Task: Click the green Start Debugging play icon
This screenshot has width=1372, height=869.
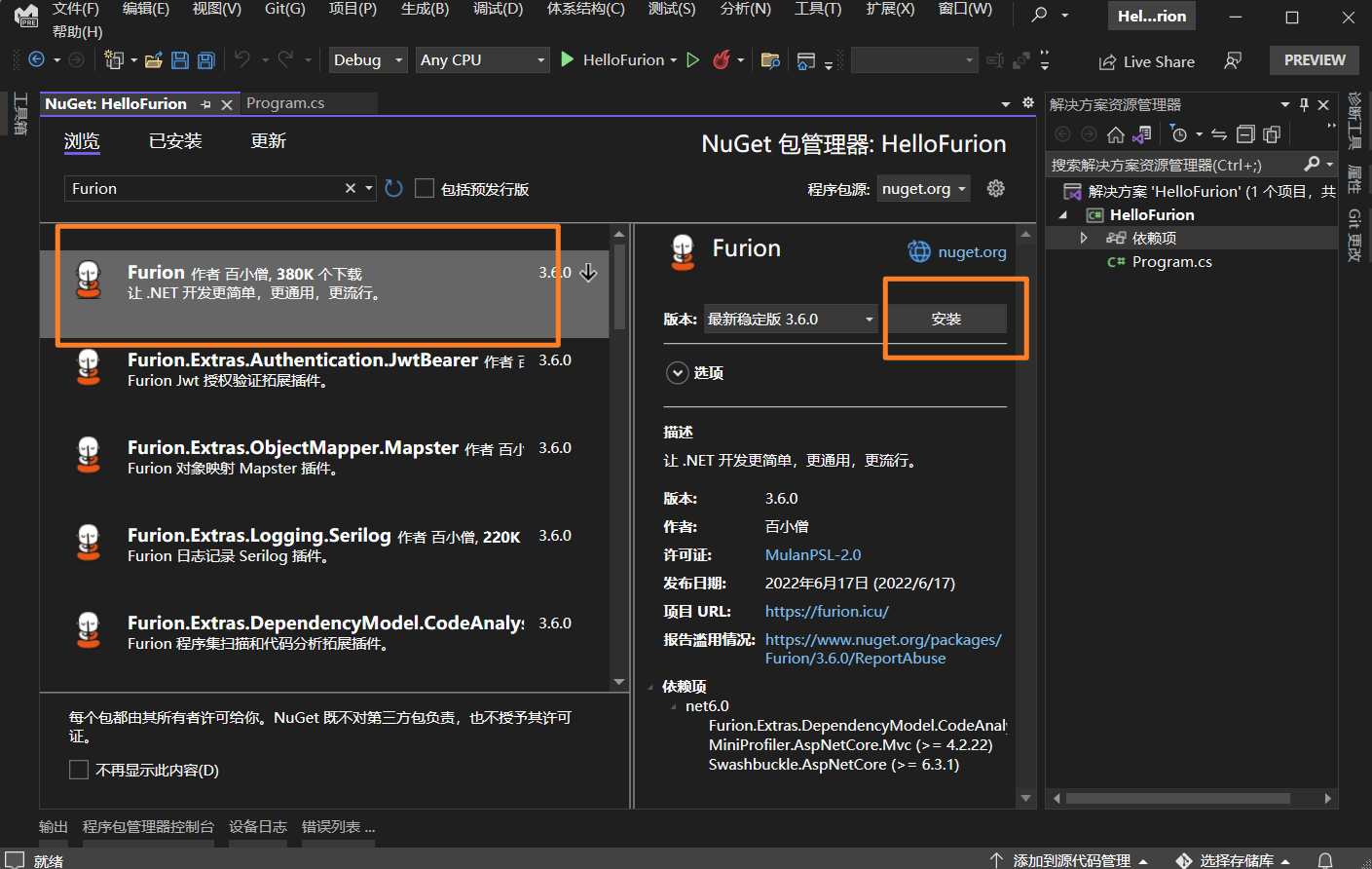Action: point(568,59)
